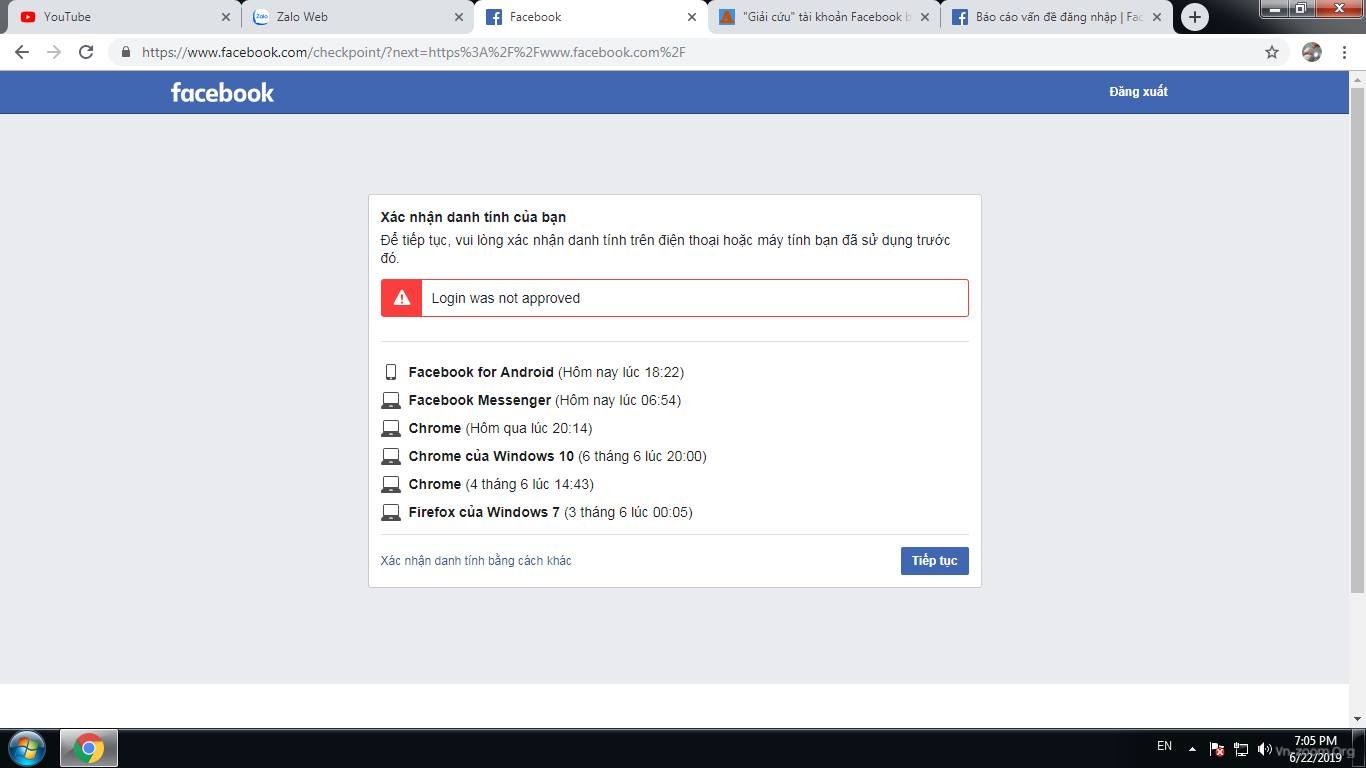Open the Chrome profile avatar
Viewport: 1366px width, 768px height.
pyautogui.click(x=1312, y=52)
